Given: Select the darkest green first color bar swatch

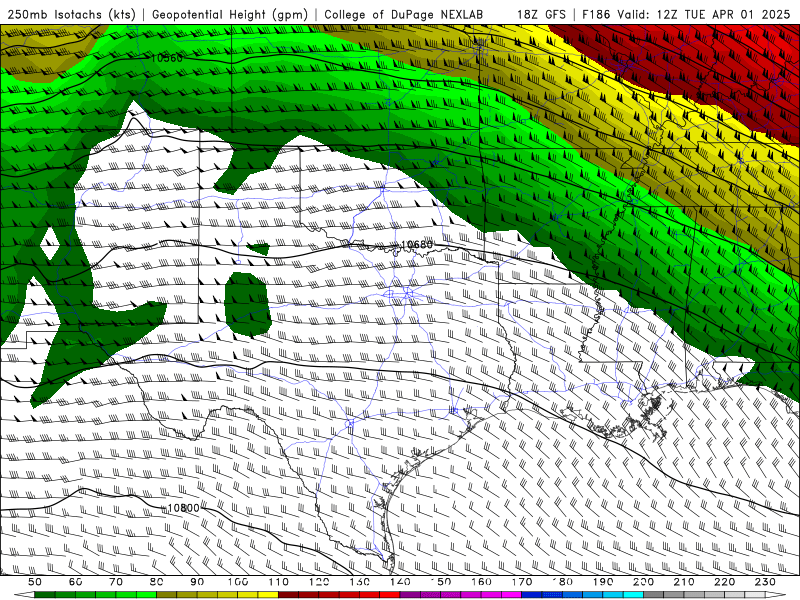Looking at the screenshot, I should coord(45,595).
